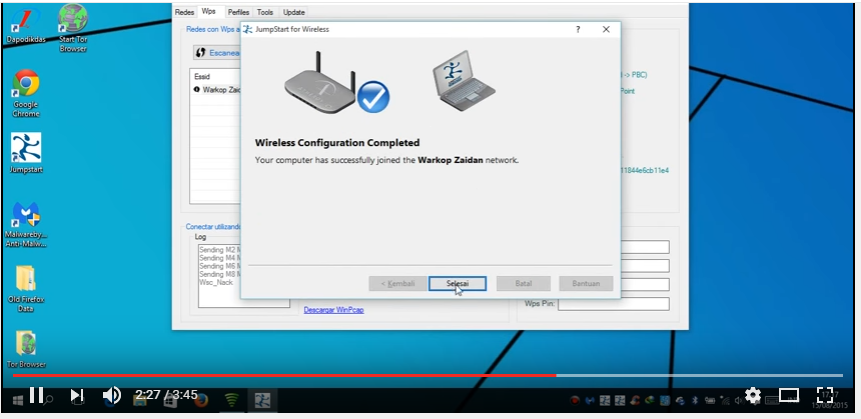Click the Wps Pin input field
Screen dimensions: 861x419
click(x=613, y=304)
